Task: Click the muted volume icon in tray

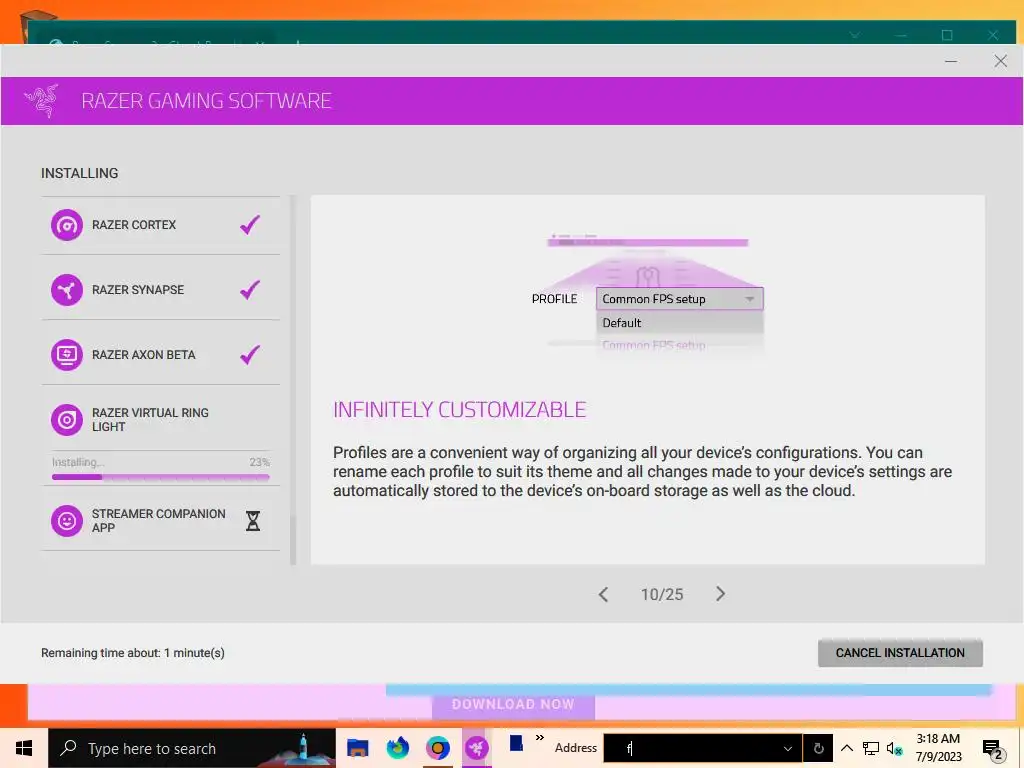Action: [x=894, y=748]
